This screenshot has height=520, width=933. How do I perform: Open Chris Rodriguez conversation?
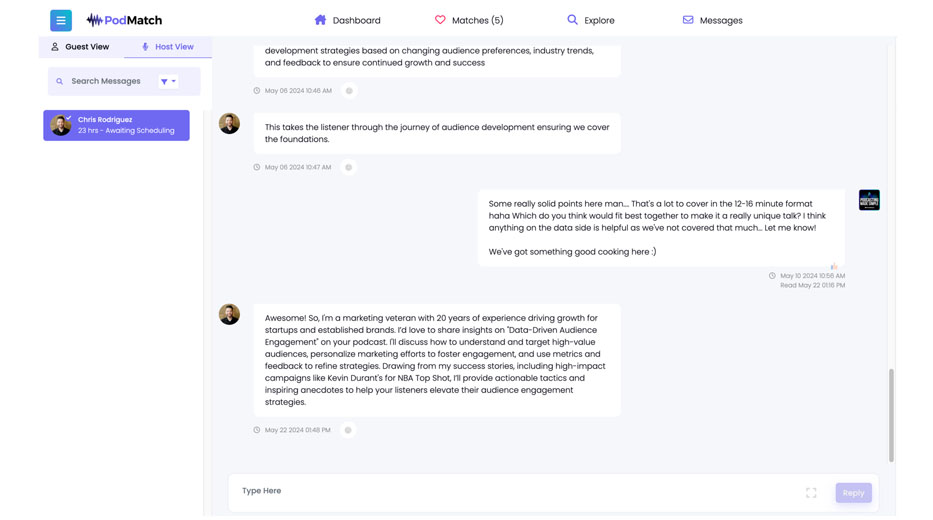click(x=116, y=125)
